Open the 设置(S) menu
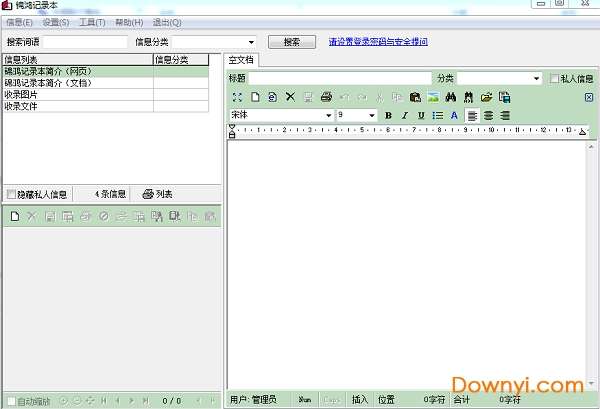This screenshot has width=600, height=409. [56, 23]
